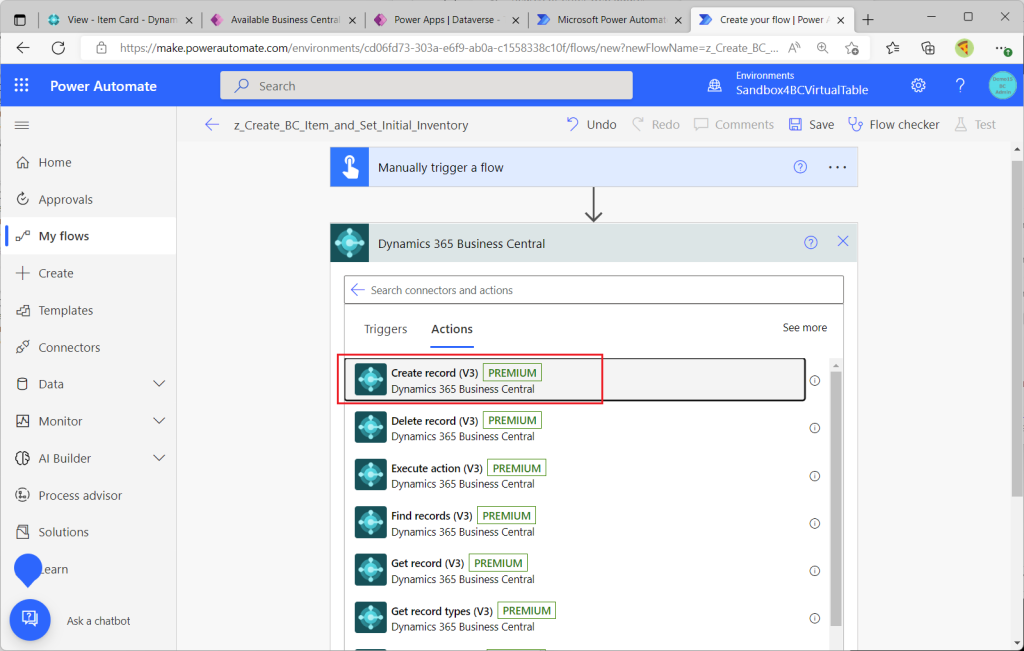Click the actions list scrollbar

pyautogui.click(x=836, y=500)
